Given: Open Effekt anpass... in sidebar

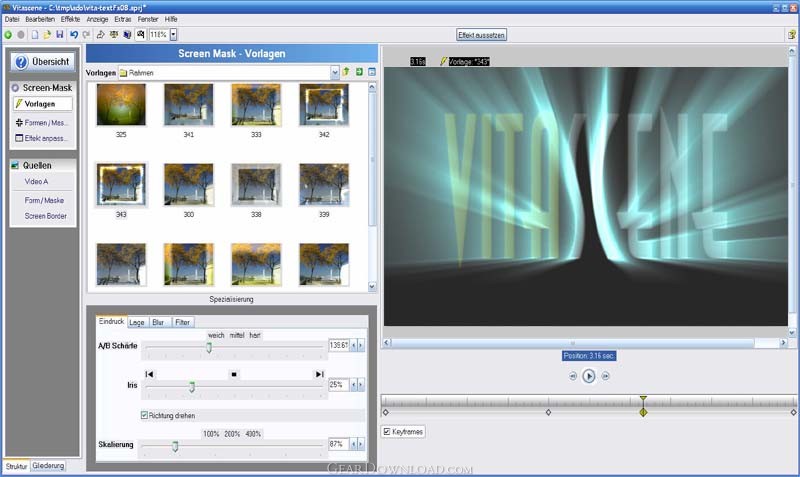Looking at the screenshot, I should (43, 138).
